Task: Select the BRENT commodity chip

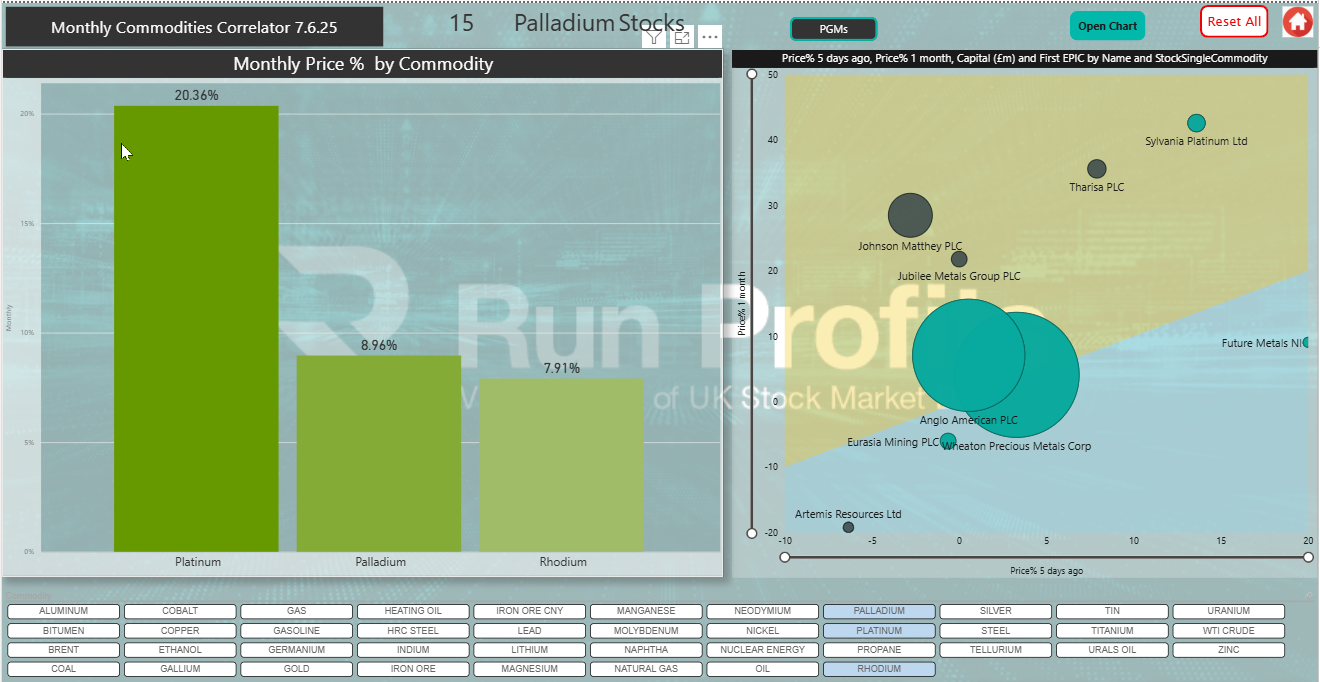Action: (64, 650)
